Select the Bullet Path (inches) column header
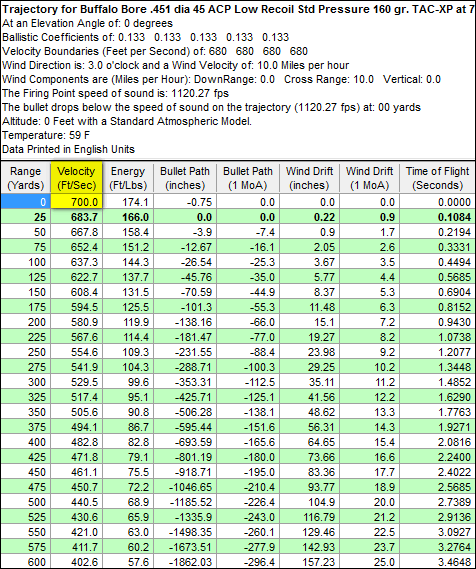476x569 pixels. pyautogui.click(x=185, y=178)
